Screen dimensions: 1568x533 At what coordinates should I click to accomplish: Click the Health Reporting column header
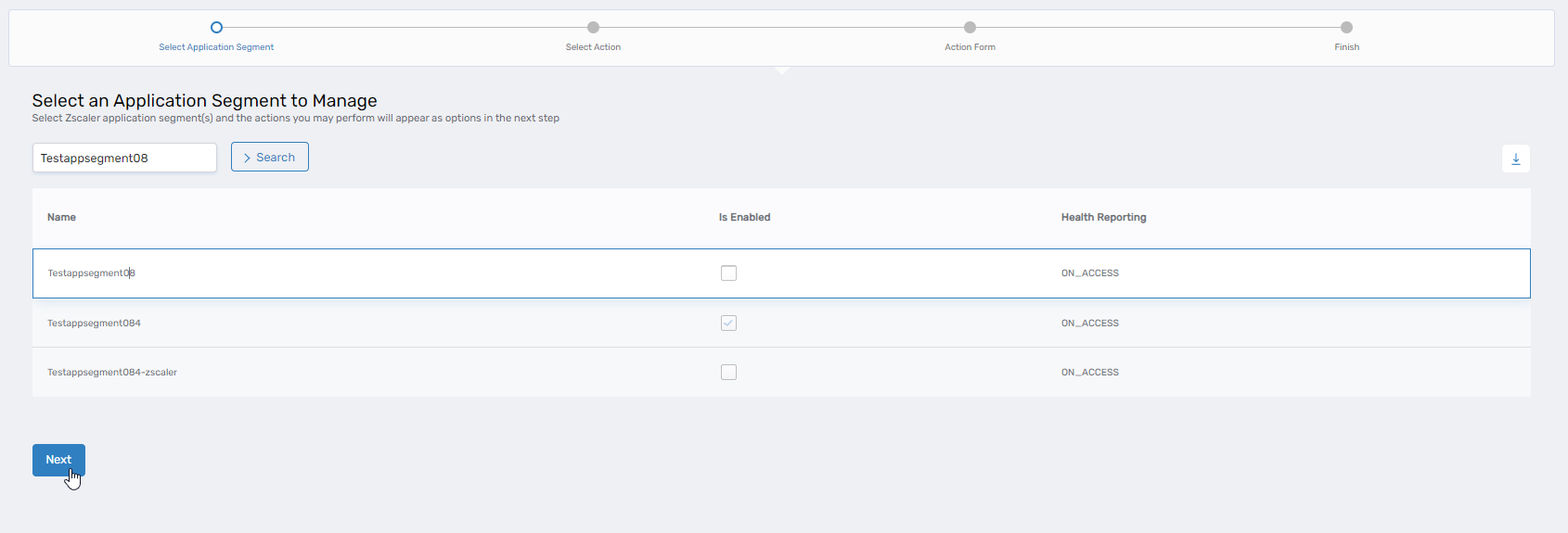click(x=1103, y=217)
